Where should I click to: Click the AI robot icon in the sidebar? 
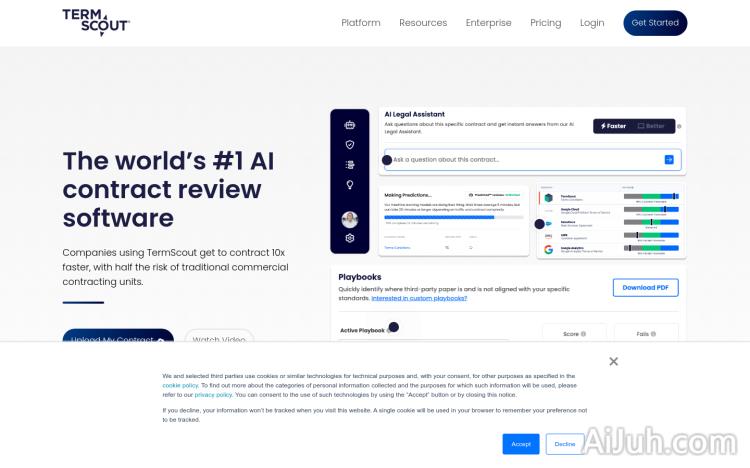[x=350, y=125]
